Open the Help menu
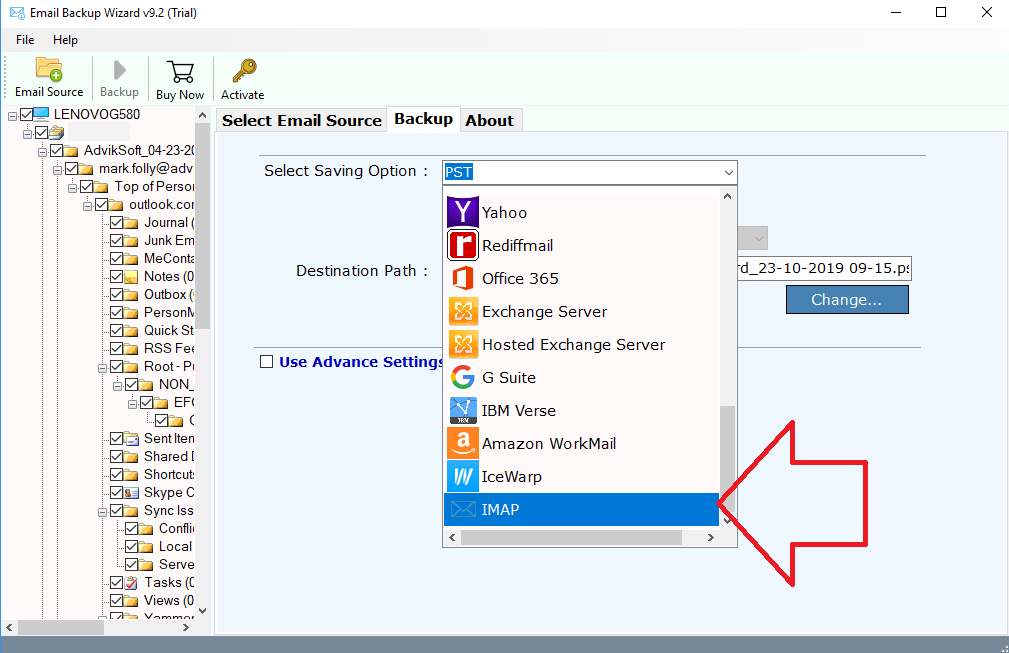Viewport: 1009px width, 653px height. click(65, 40)
